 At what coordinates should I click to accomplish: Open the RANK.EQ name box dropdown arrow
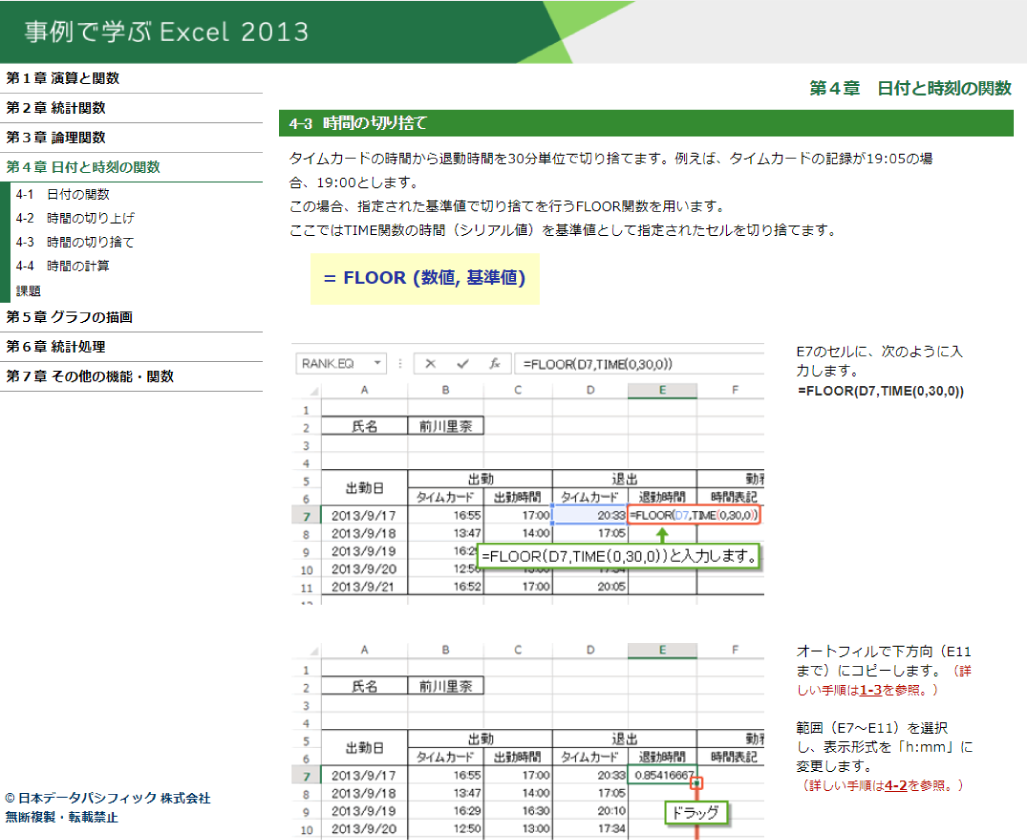[377, 363]
